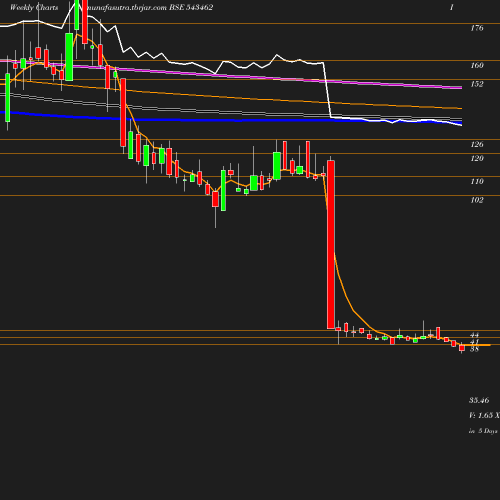The height and width of the screenshot is (500, 500).
Task: Select the 152 price level label
Action: click(477, 84)
